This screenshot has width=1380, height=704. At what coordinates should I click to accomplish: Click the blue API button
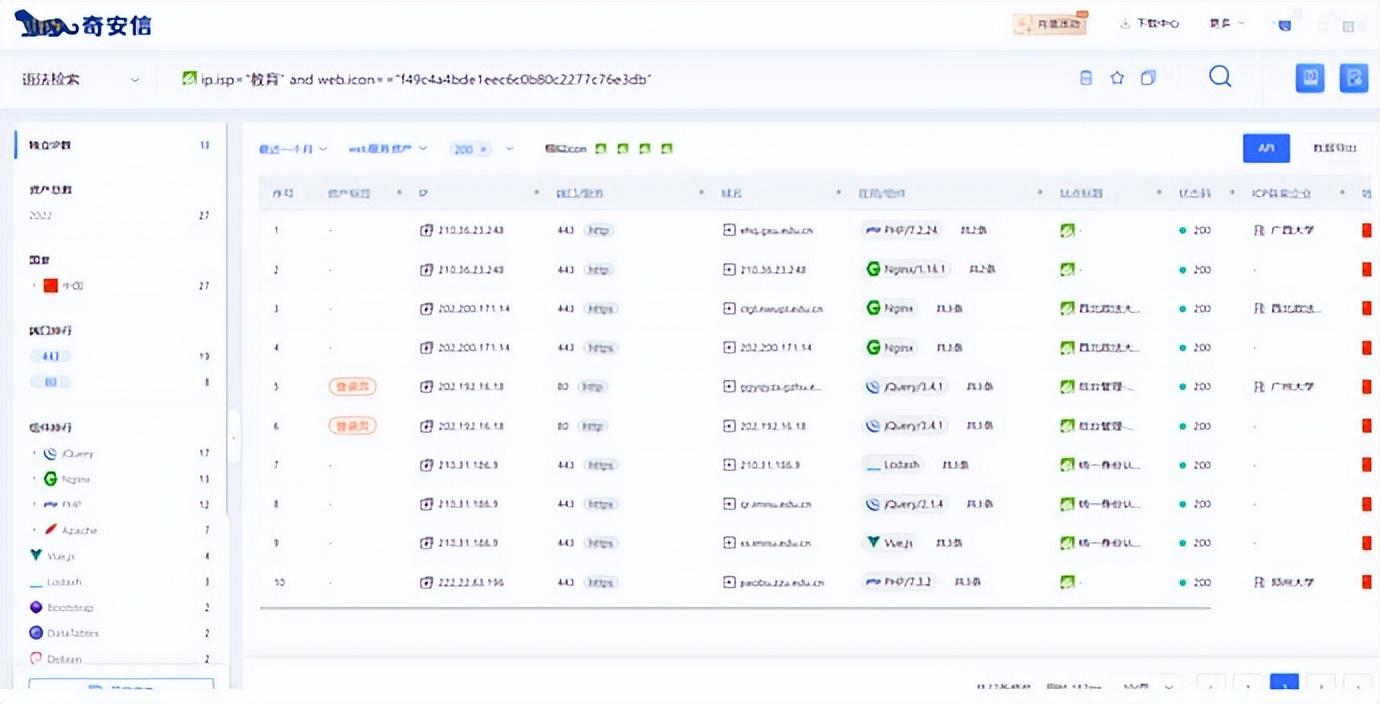1266,147
